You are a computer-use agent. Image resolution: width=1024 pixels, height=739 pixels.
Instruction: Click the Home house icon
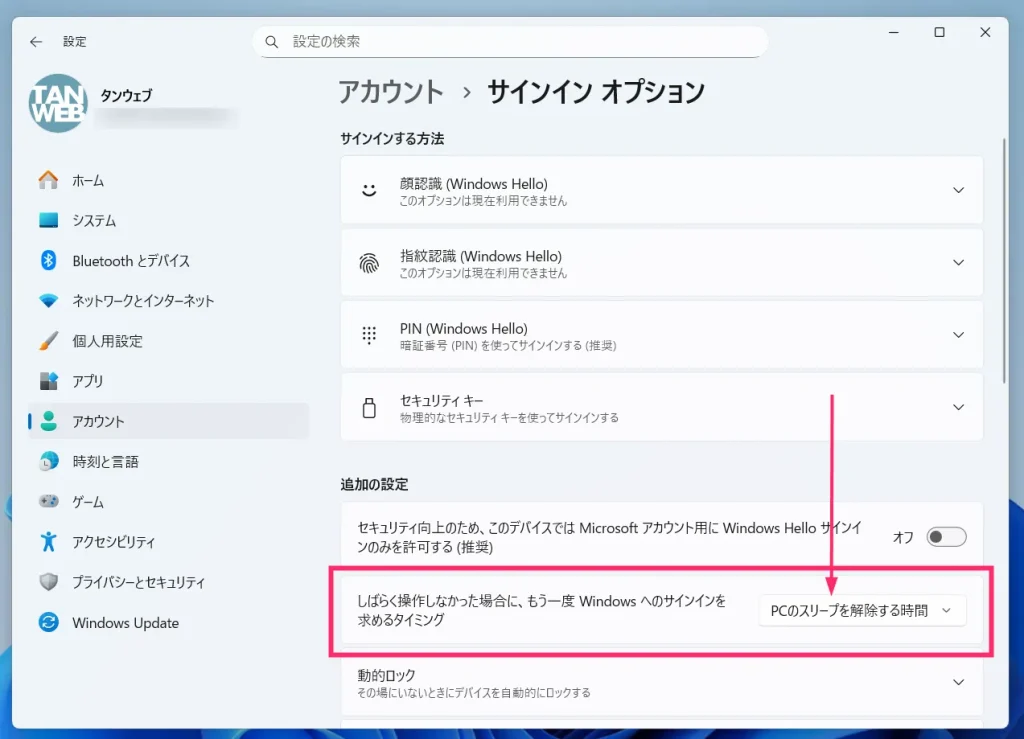[48, 180]
